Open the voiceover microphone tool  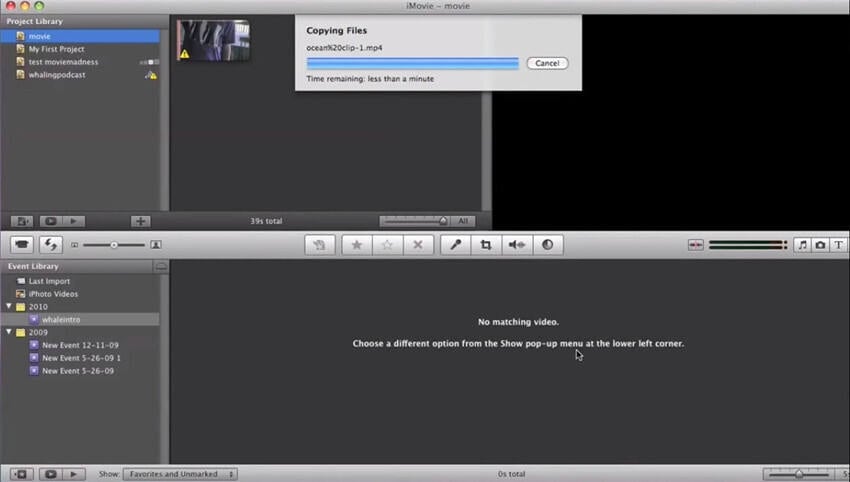coord(455,245)
